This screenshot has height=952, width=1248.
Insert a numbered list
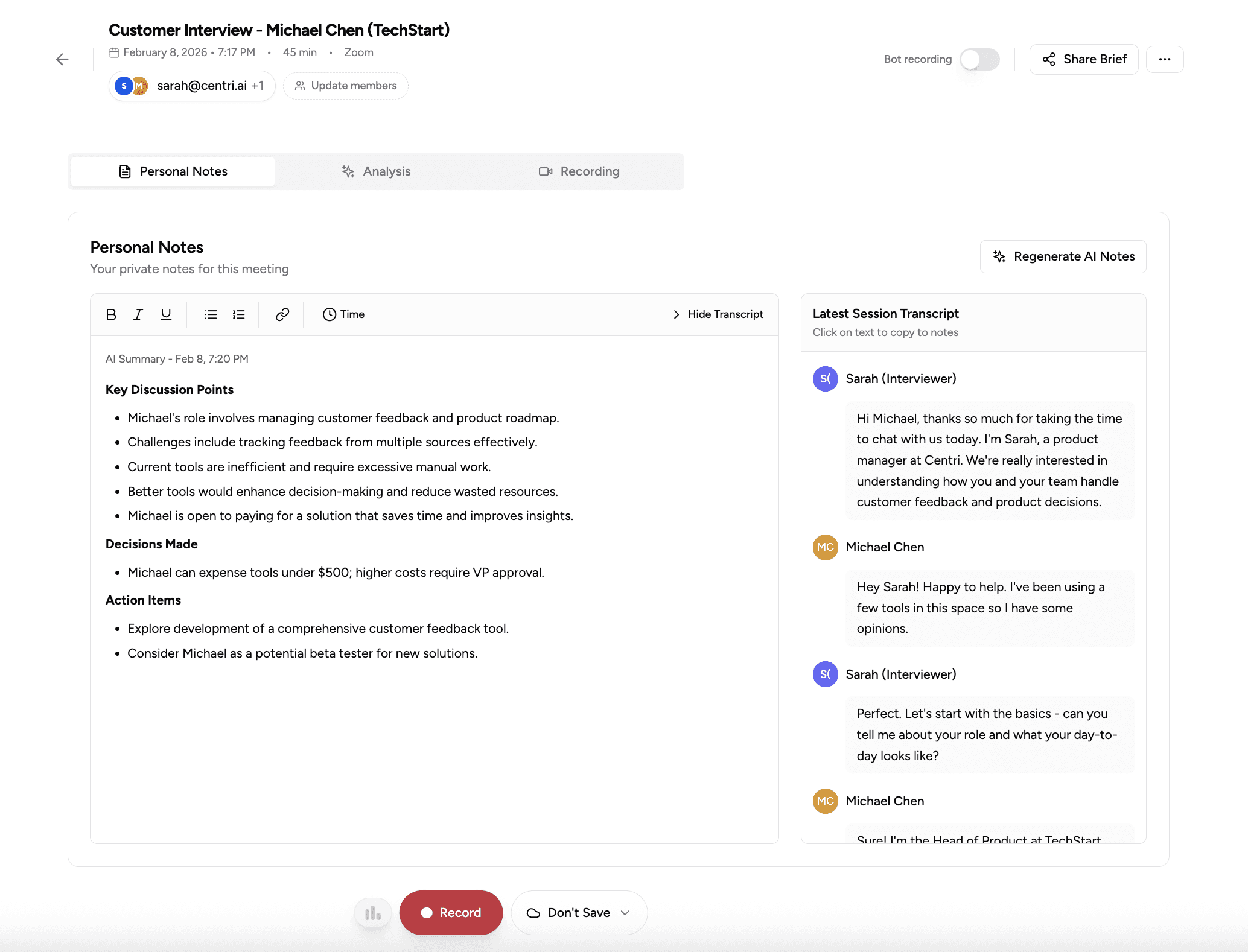pos(238,314)
